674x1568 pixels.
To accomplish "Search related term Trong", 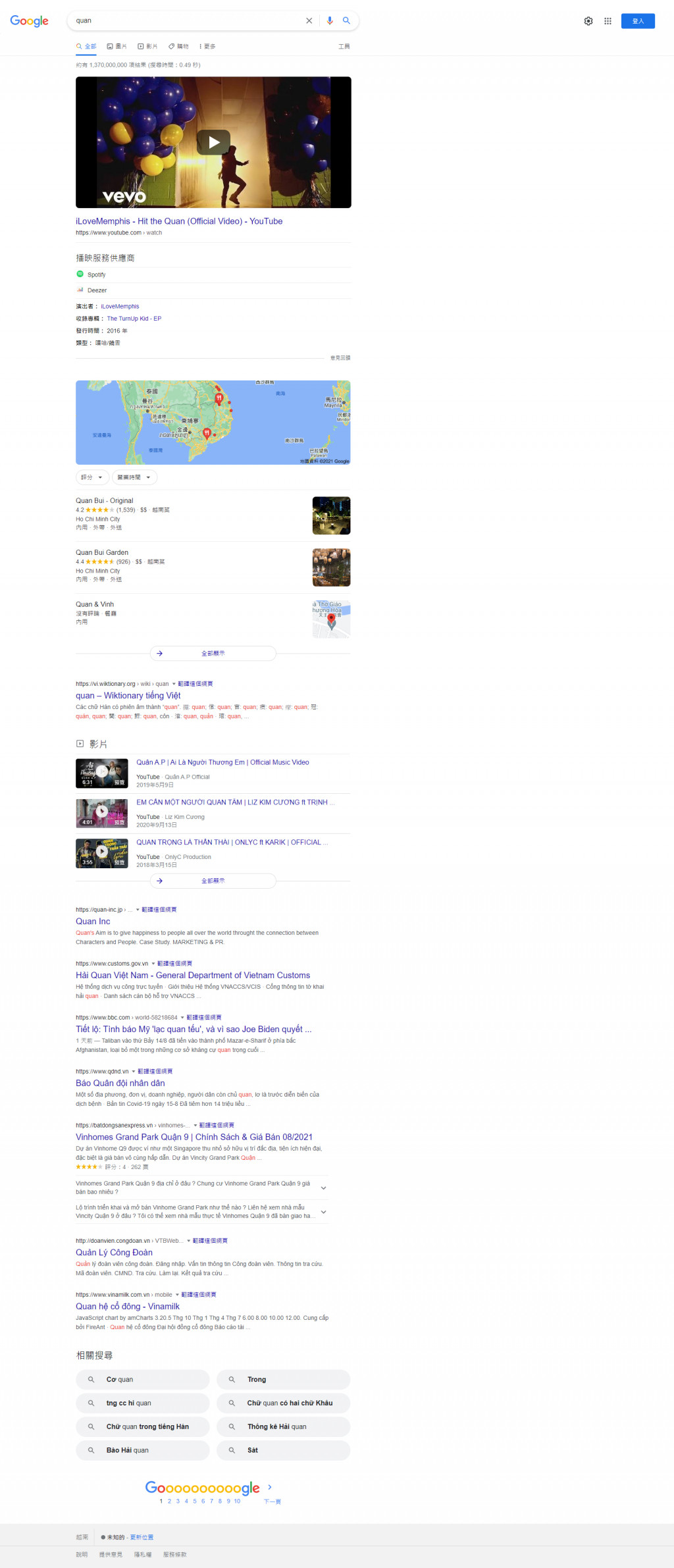I will [x=284, y=1380].
